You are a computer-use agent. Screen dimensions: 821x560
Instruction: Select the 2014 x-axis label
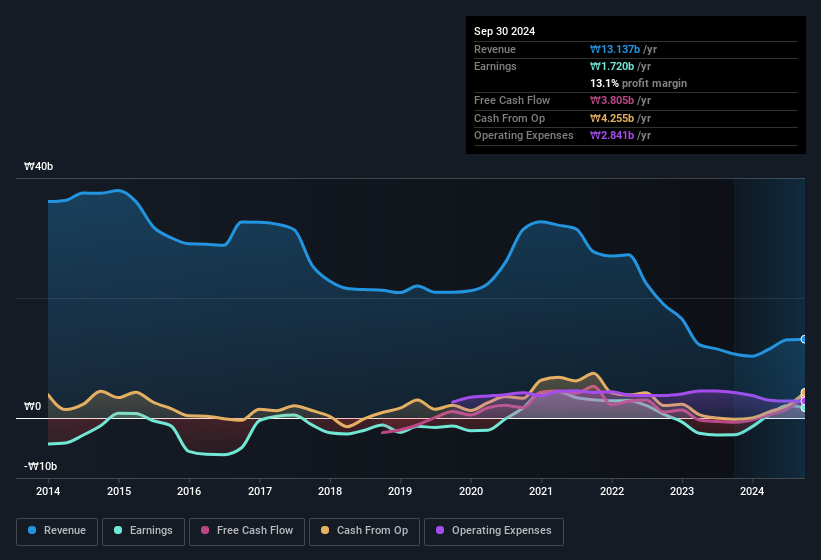48,491
